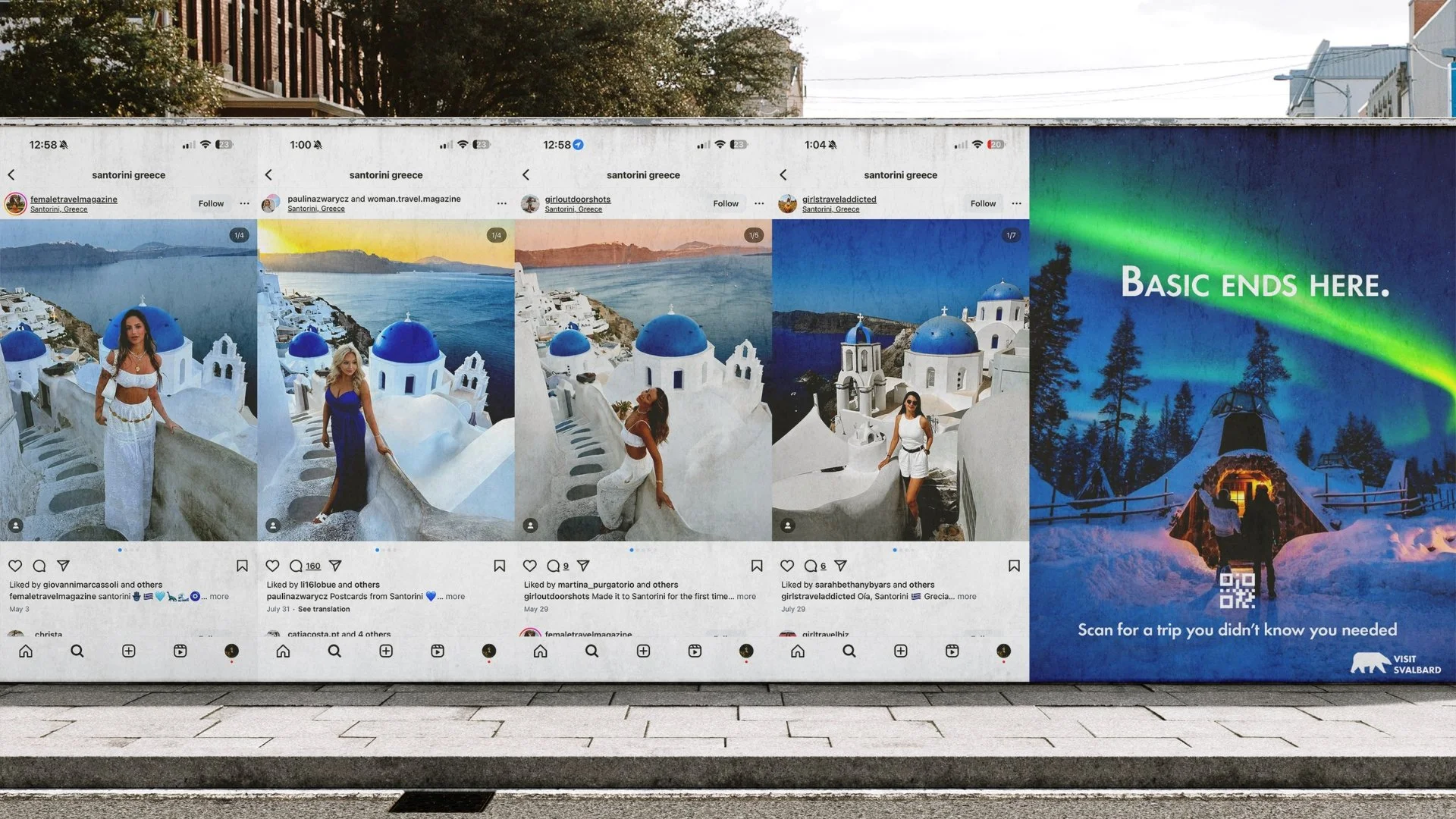Open Reels tab in second phone

438,651
